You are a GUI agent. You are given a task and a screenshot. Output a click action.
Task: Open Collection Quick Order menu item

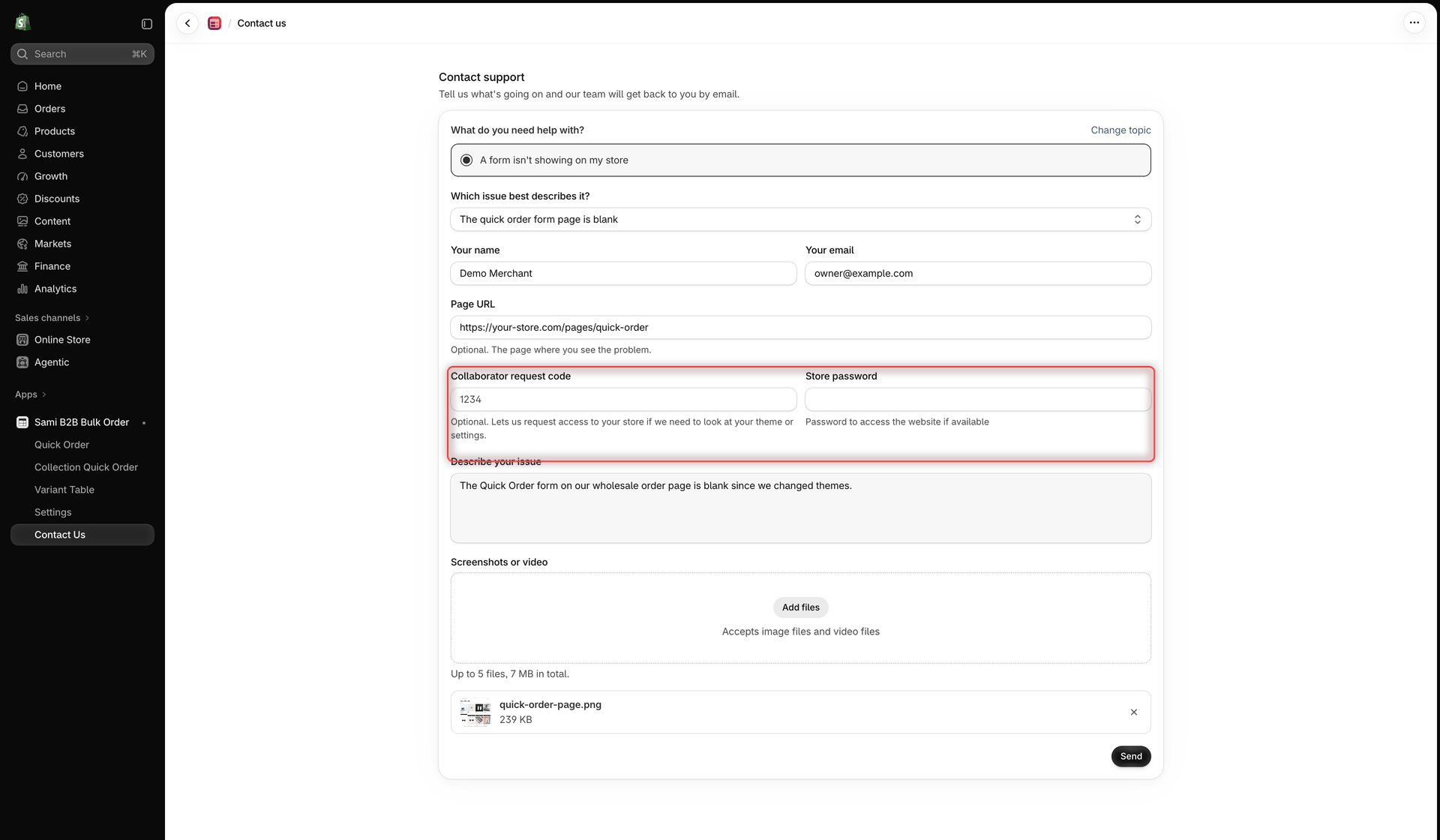point(86,467)
